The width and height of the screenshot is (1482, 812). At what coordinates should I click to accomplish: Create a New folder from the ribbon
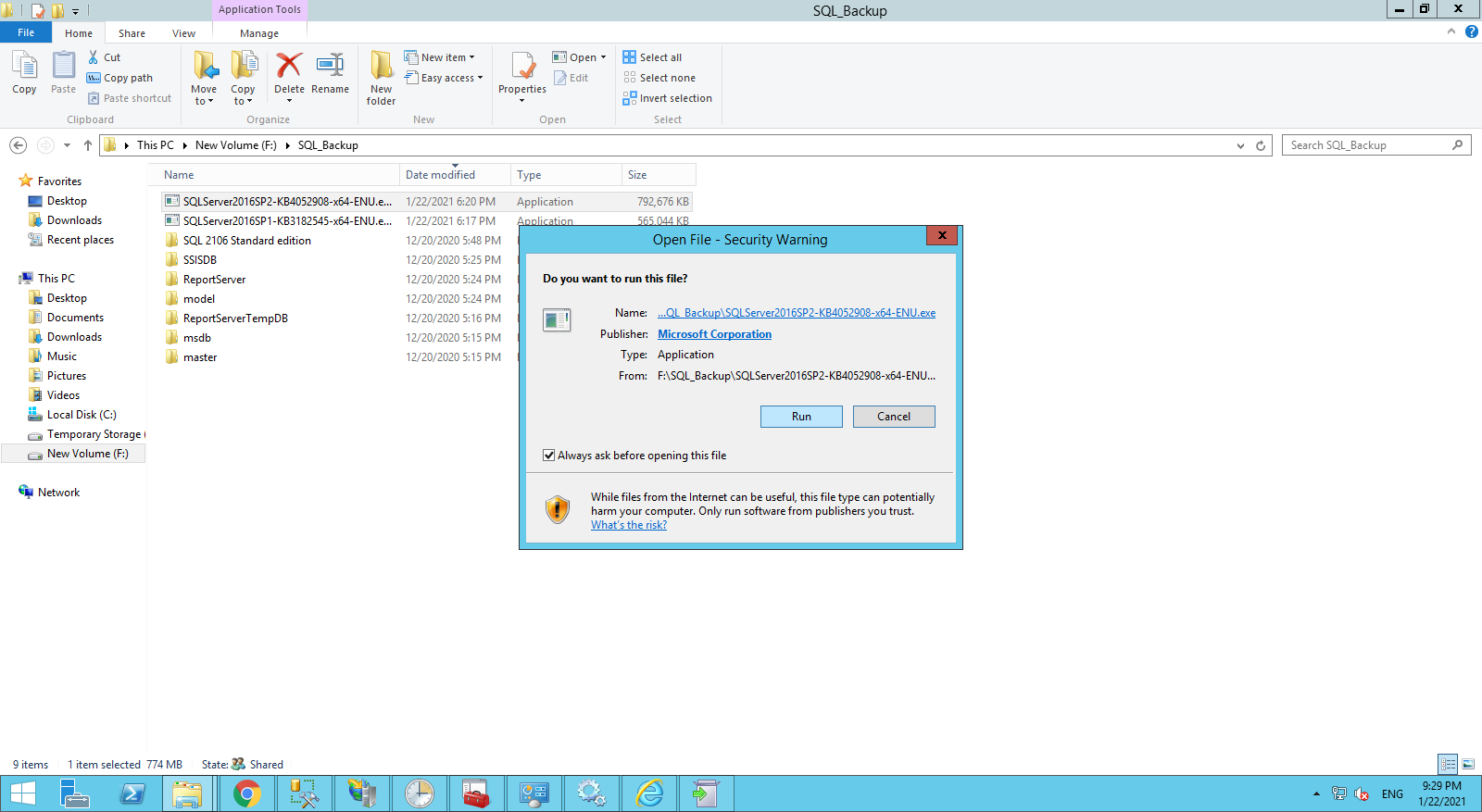(x=381, y=78)
